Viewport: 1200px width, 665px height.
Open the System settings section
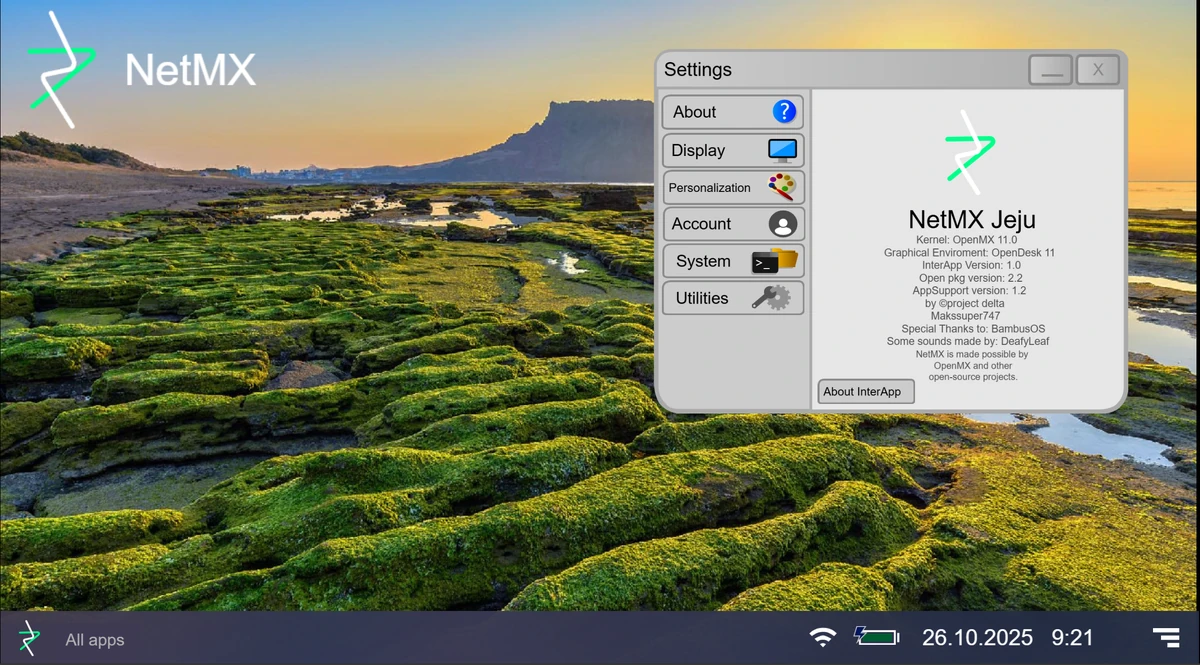tap(710, 261)
